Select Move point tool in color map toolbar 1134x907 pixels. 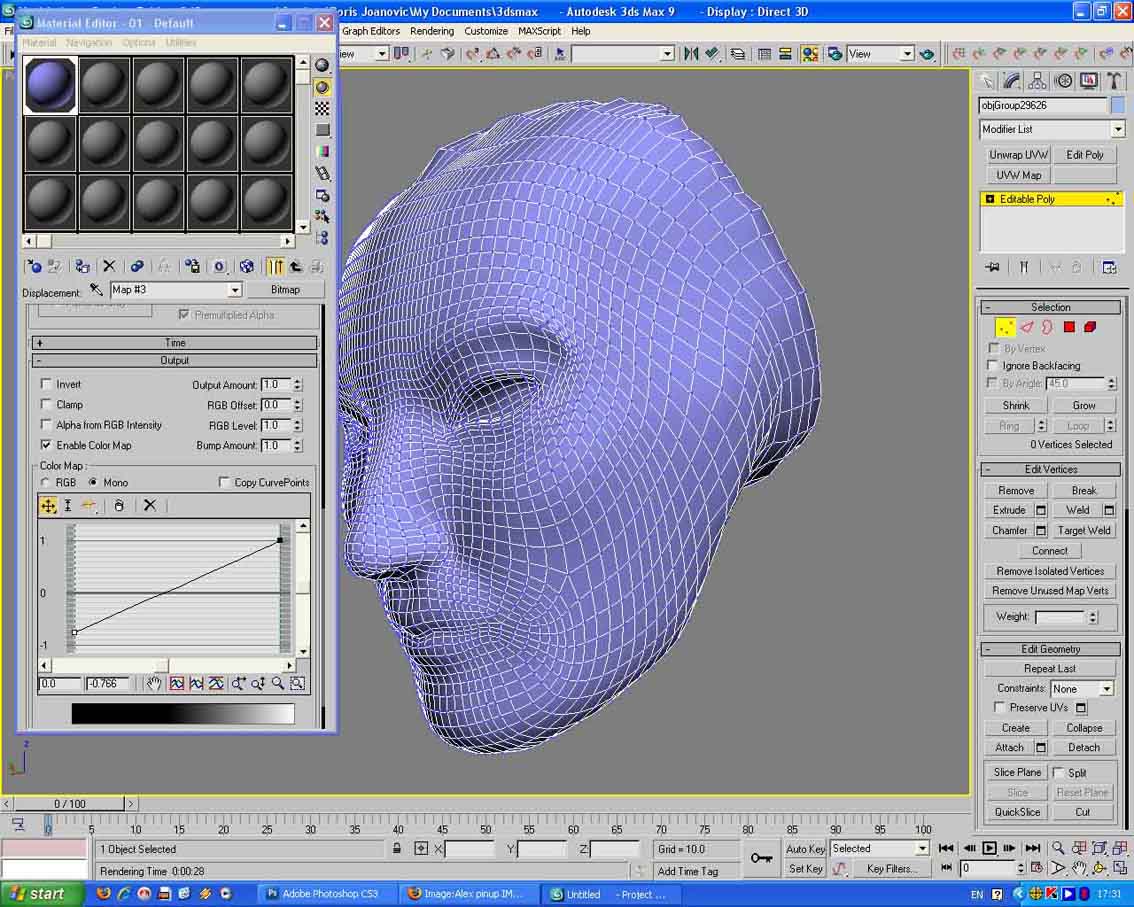tap(48, 505)
